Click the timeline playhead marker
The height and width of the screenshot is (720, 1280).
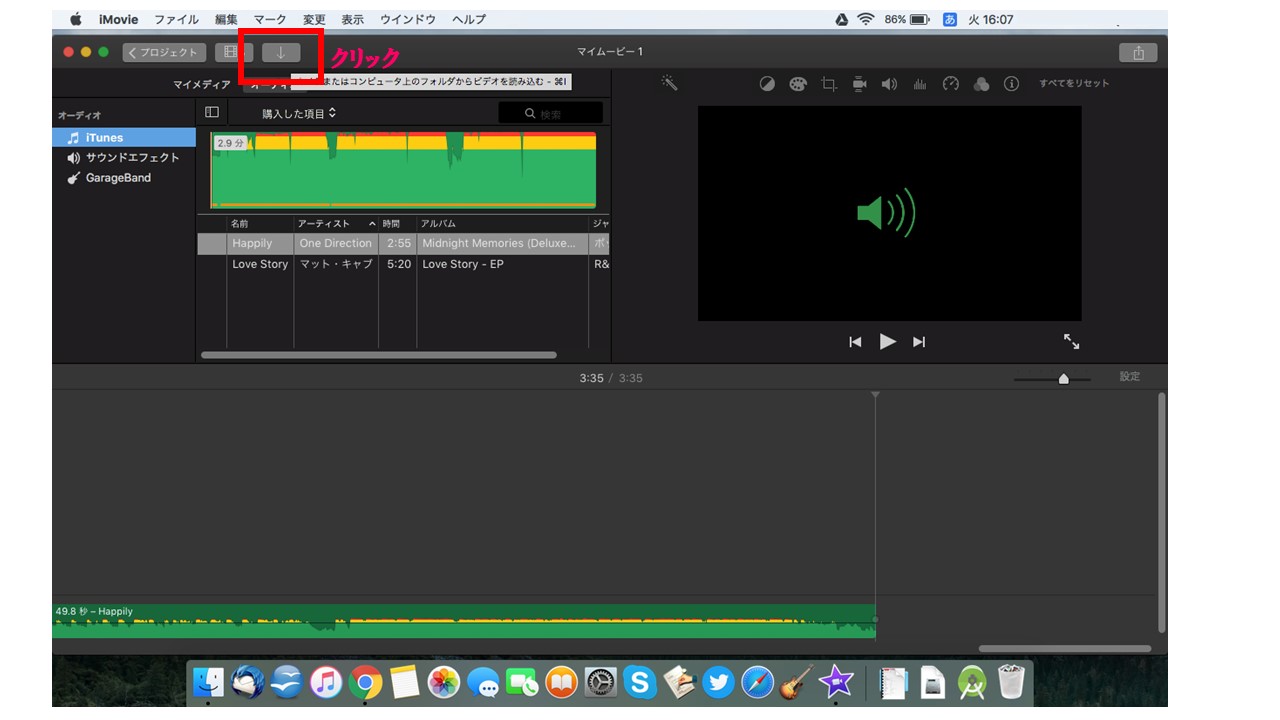pyautogui.click(x=875, y=397)
